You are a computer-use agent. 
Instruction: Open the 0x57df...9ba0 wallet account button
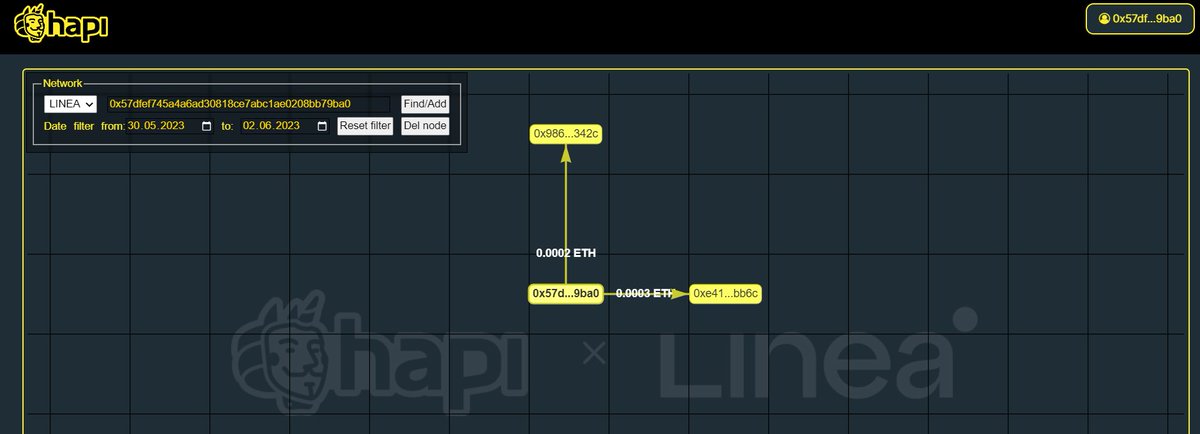(x=1139, y=18)
